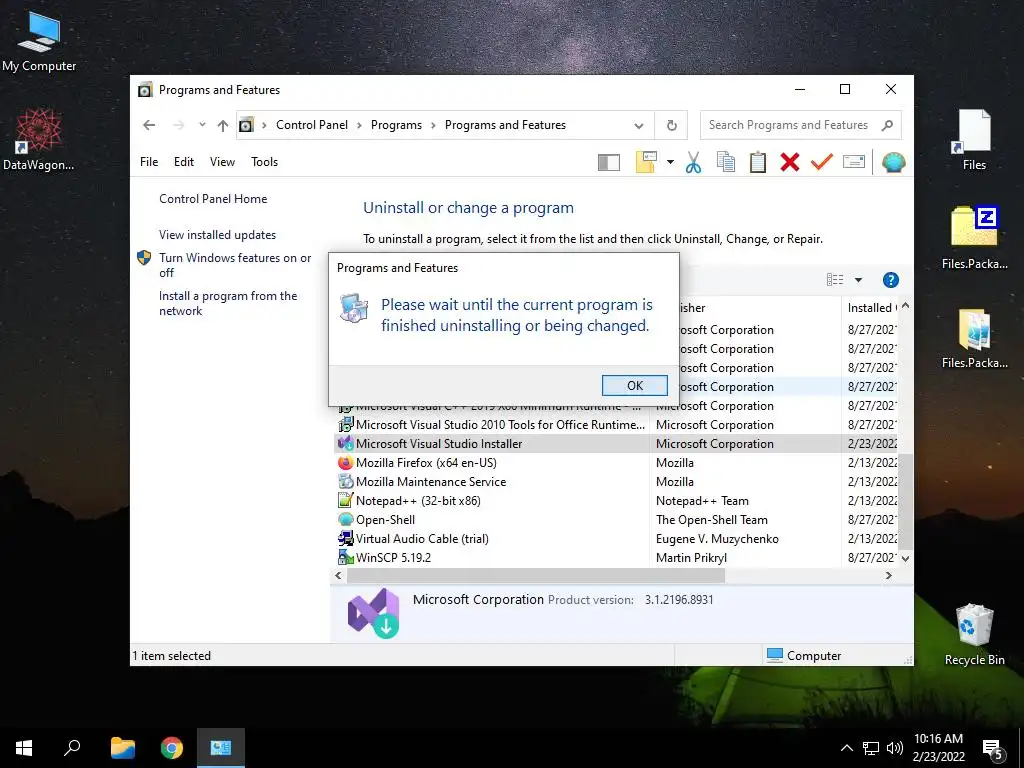The height and width of the screenshot is (768, 1024).
Task: Open File Explorer from the taskbar
Action: tap(122, 748)
